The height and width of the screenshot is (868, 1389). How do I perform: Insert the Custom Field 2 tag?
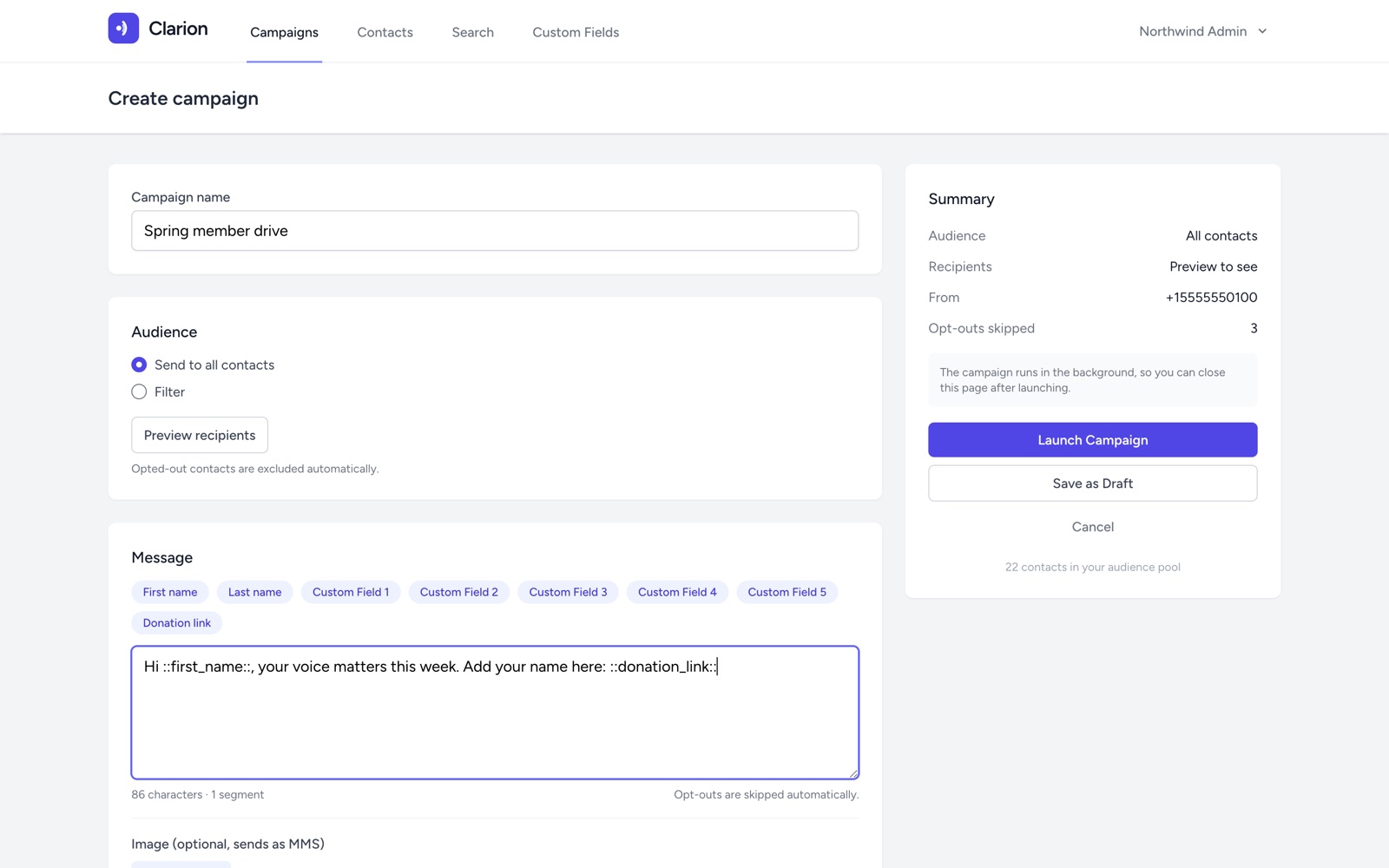tap(459, 592)
